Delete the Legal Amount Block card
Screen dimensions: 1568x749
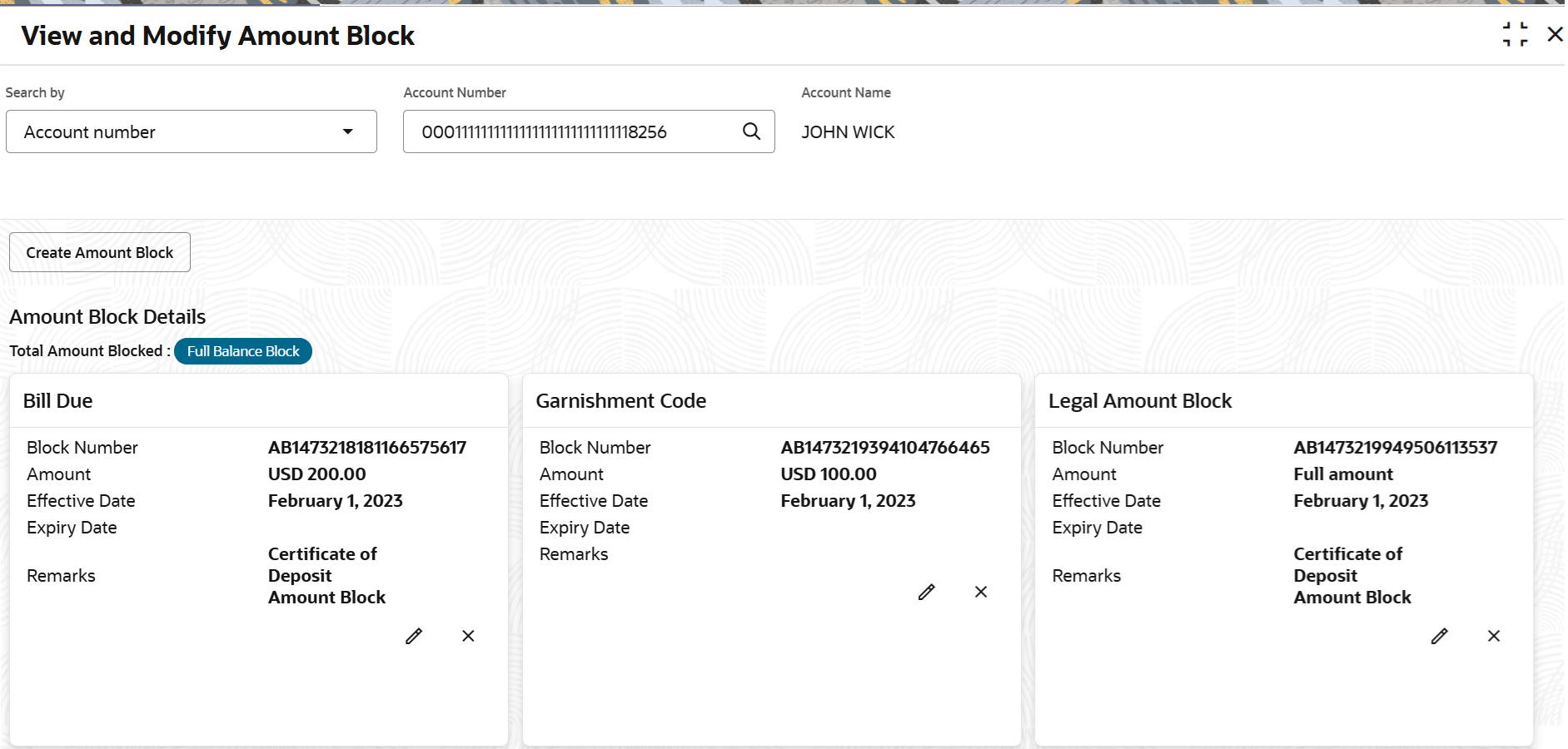click(x=1494, y=636)
